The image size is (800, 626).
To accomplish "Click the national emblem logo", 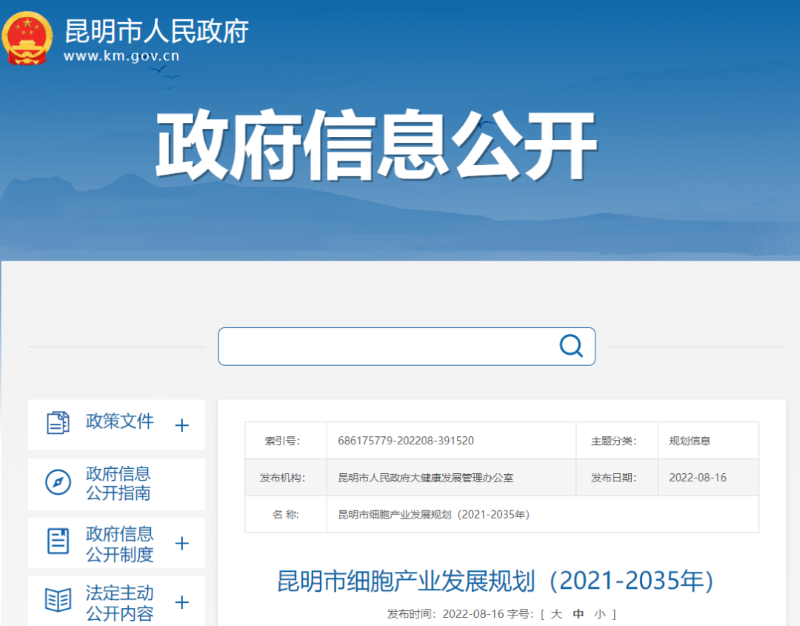I will pos(26,38).
